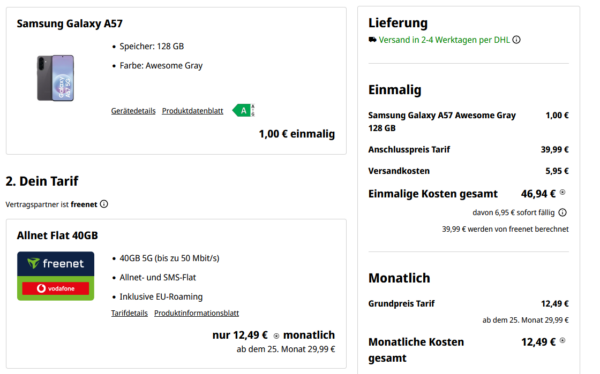The width and height of the screenshot is (600, 374).
Task: Click the Einmalige Kosten gesamt label
Action: pos(433,194)
